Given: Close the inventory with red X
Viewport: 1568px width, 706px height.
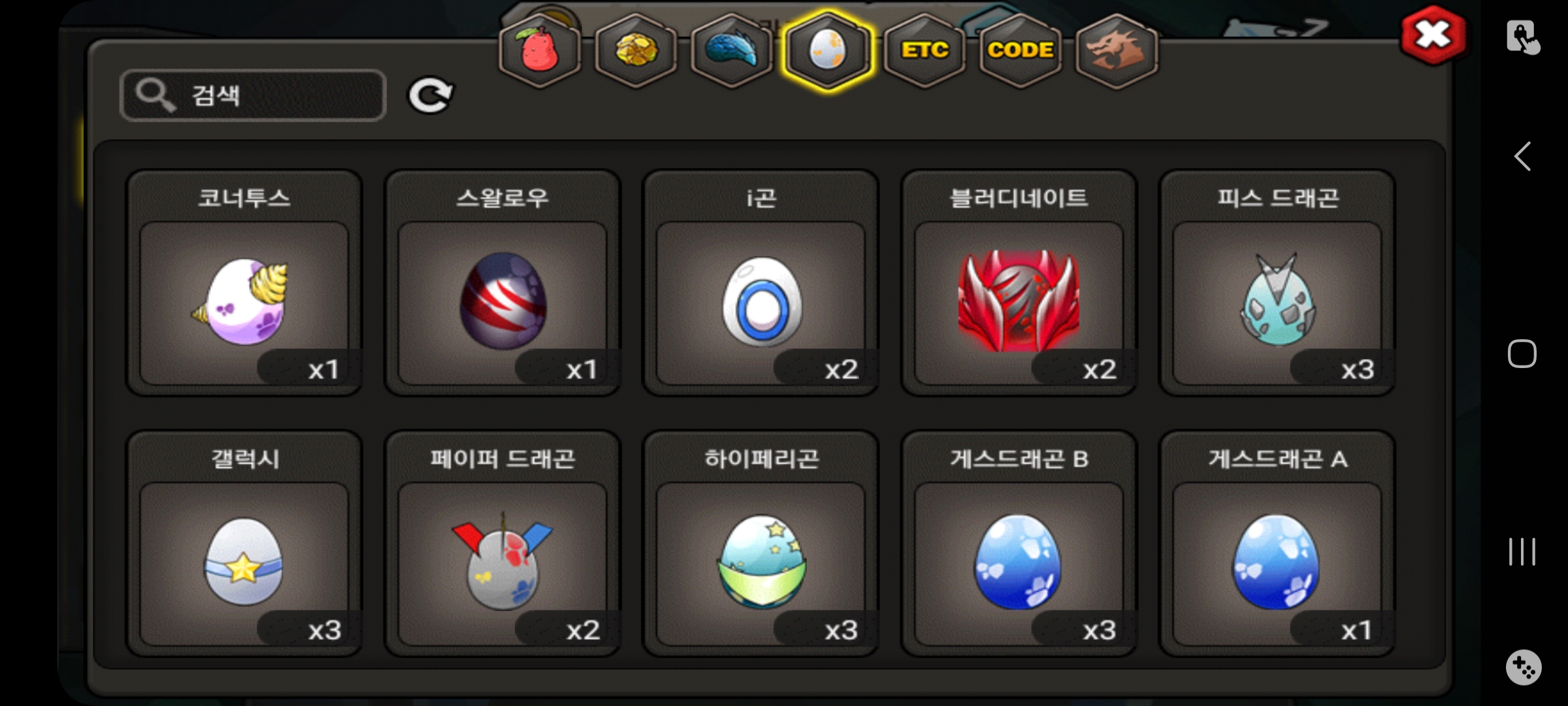Looking at the screenshot, I should [x=1433, y=35].
